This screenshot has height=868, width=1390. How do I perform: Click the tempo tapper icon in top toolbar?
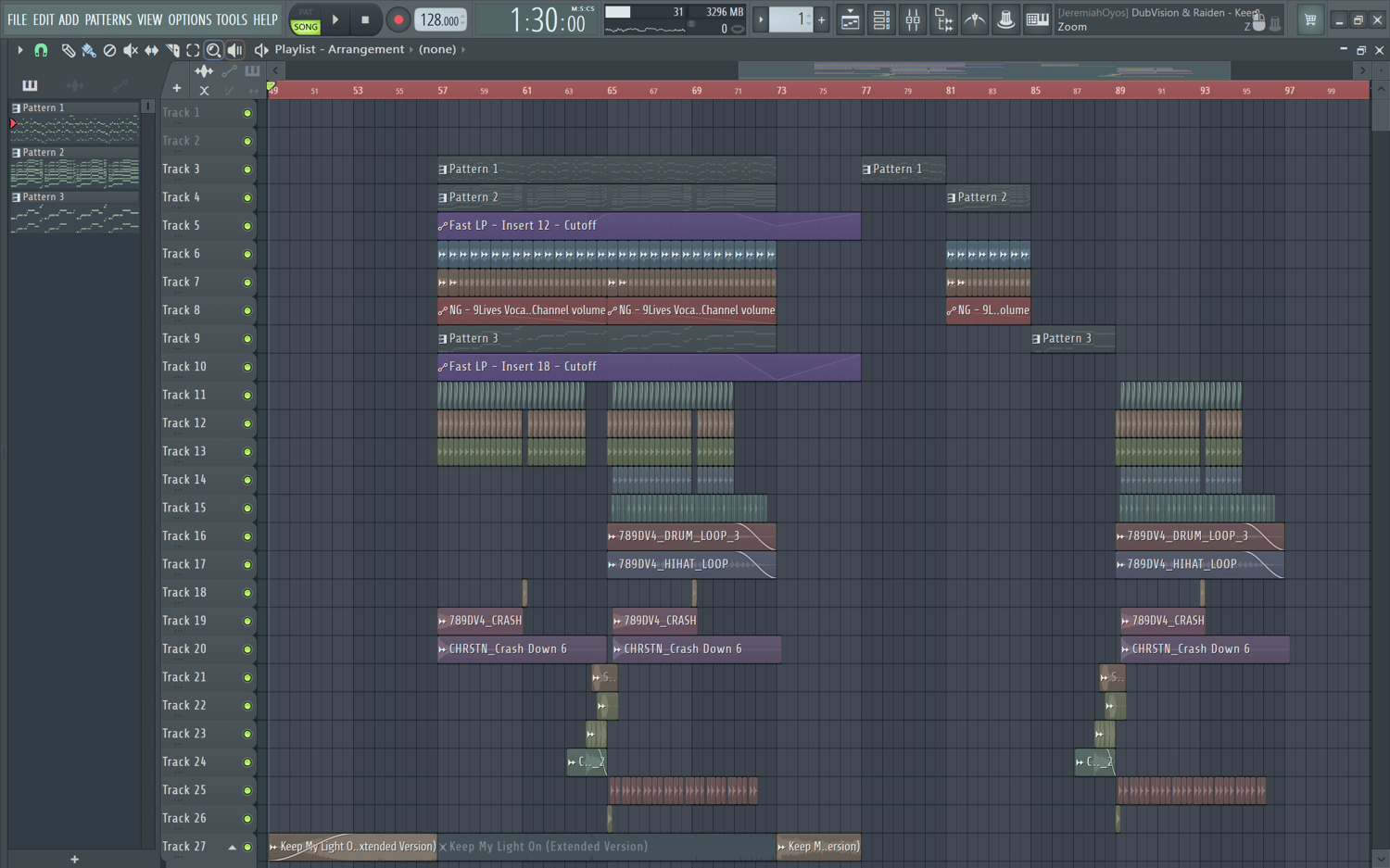pos(975,19)
